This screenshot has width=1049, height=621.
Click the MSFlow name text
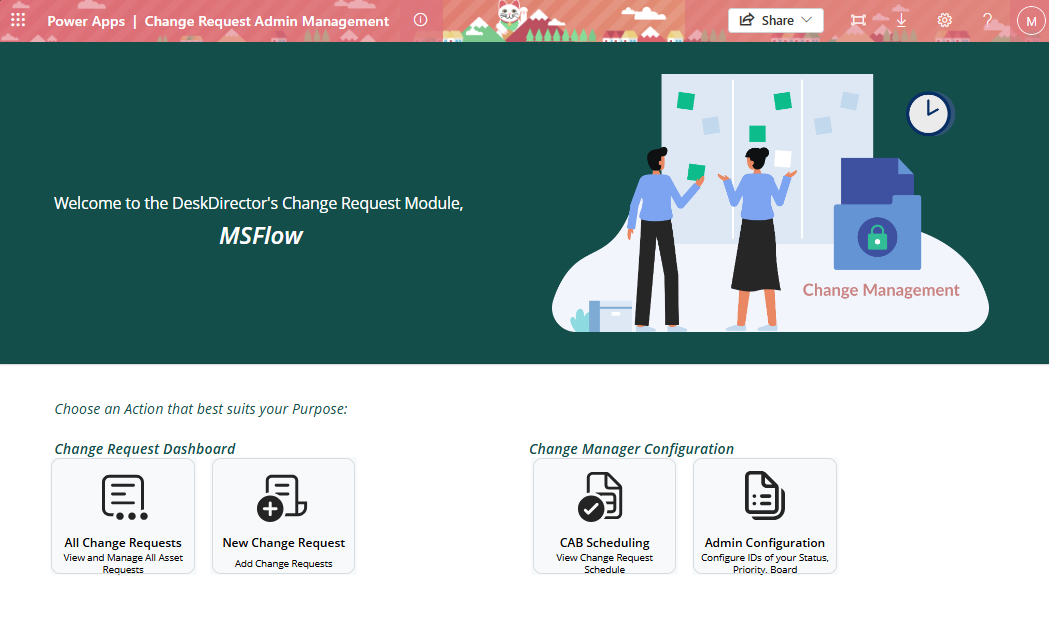[261, 236]
